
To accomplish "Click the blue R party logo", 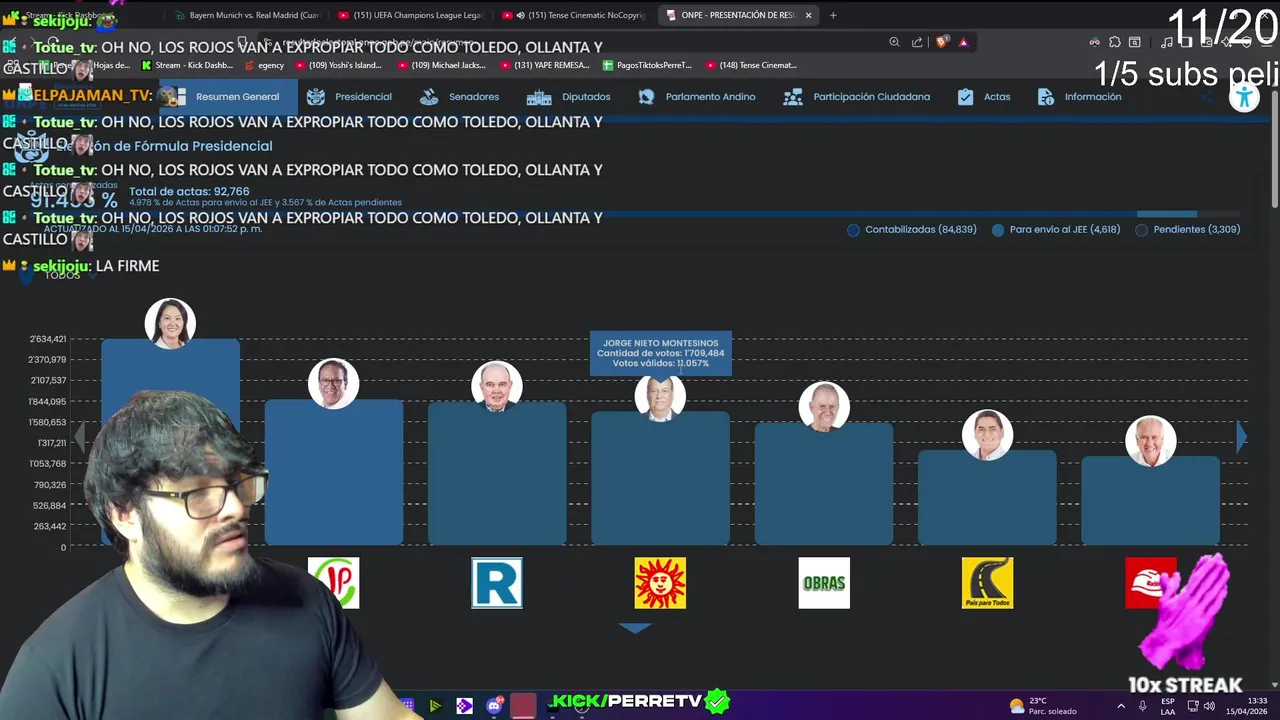I will tap(497, 583).
